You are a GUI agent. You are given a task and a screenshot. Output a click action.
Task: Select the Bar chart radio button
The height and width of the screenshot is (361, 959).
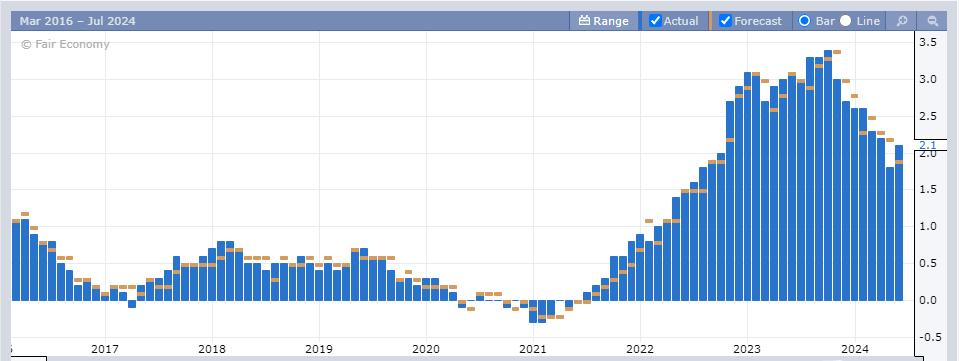[804, 21]
